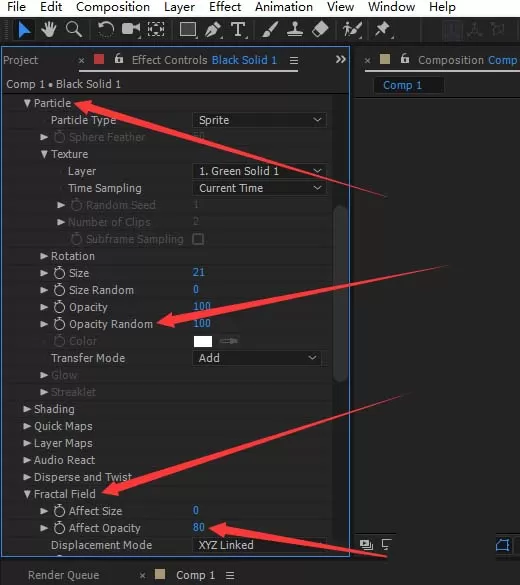
Task: Open the Displacement Mode dropdown
Action: tap(259, 545)
